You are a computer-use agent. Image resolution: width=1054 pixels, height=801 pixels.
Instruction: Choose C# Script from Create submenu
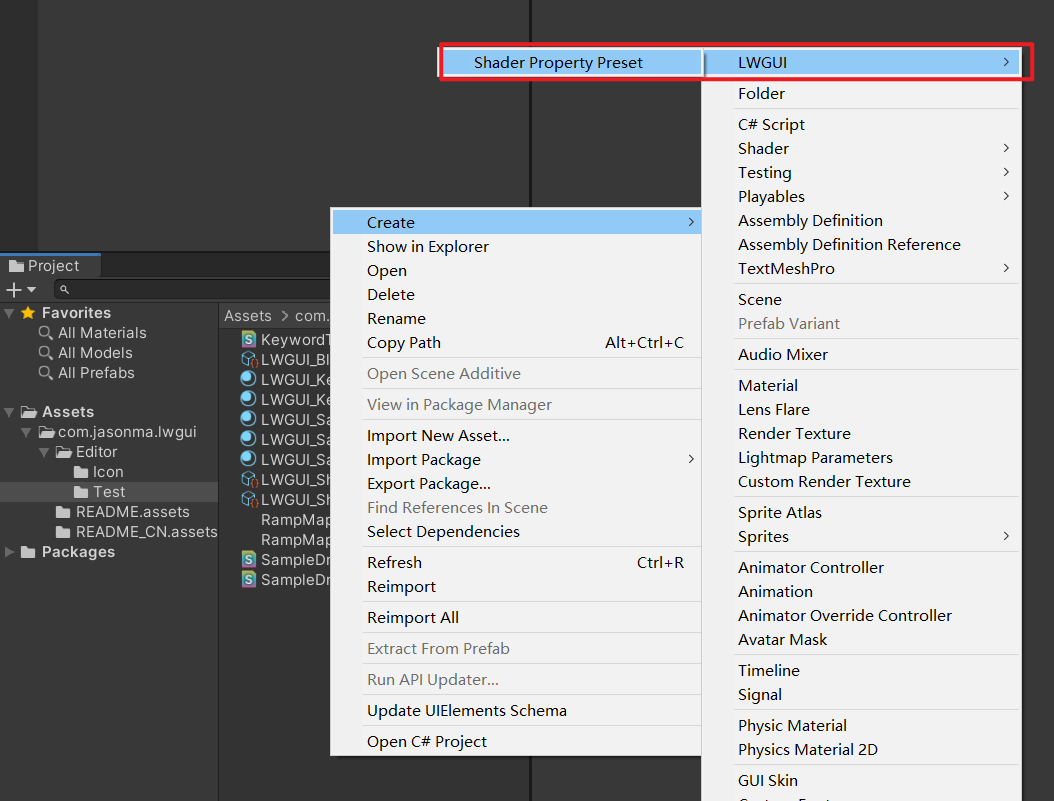(771, 125)
